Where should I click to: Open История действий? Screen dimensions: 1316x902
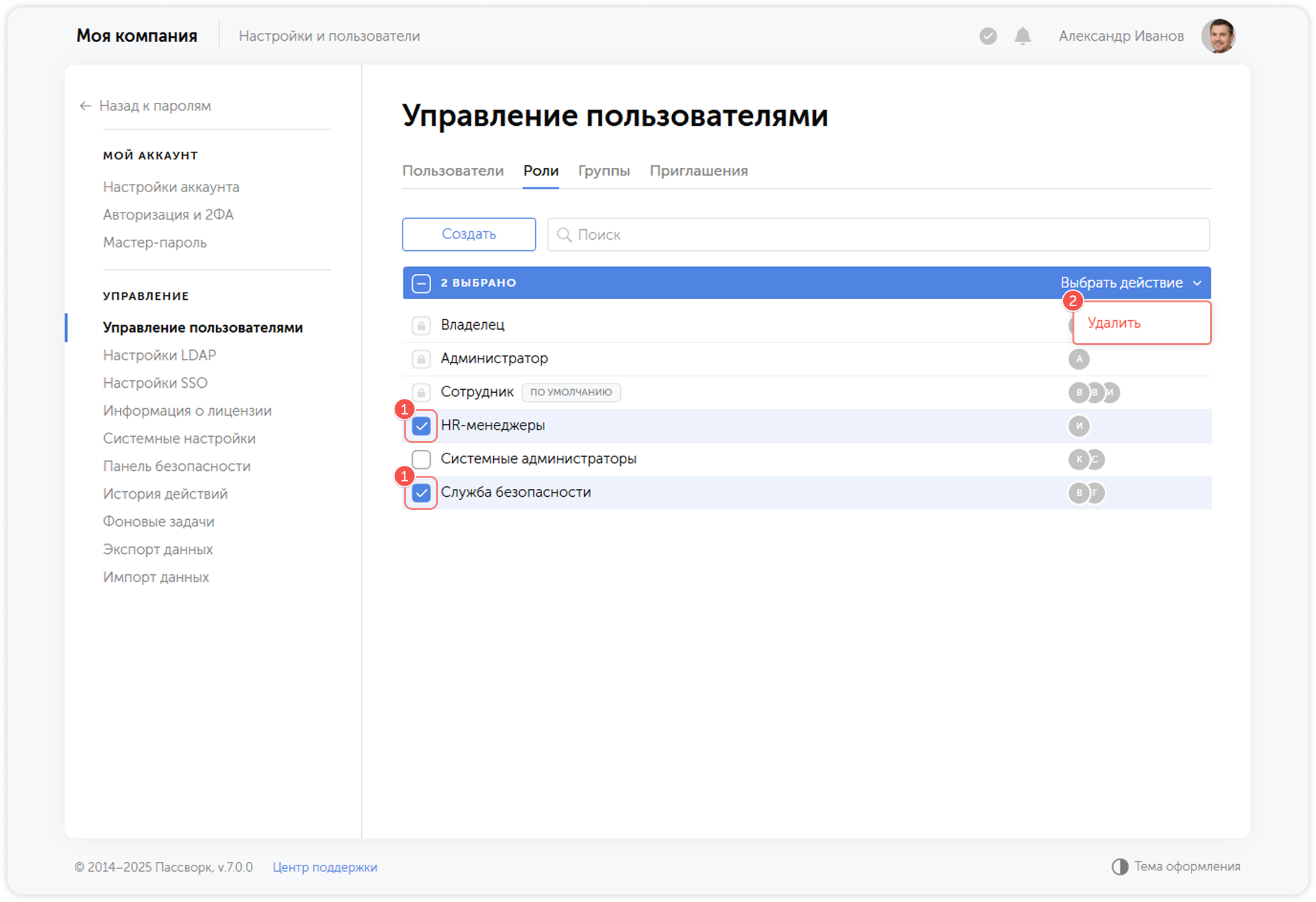click(x=165, y=494)
